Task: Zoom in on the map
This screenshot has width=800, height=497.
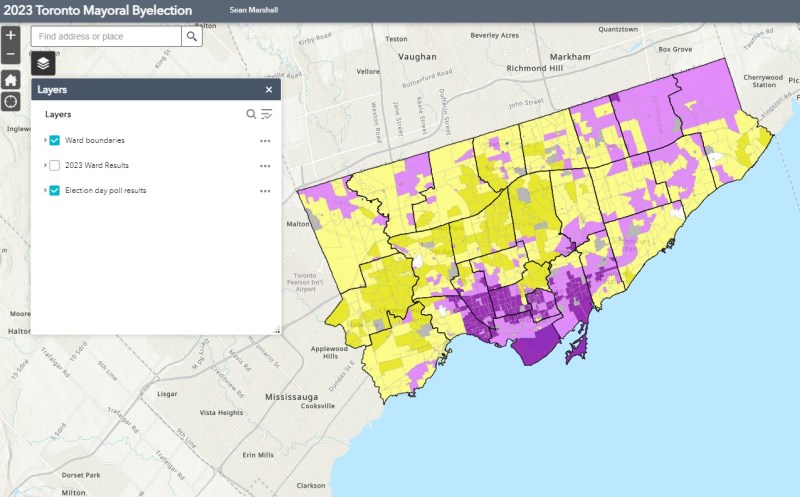Action: [x=11, y=35]
